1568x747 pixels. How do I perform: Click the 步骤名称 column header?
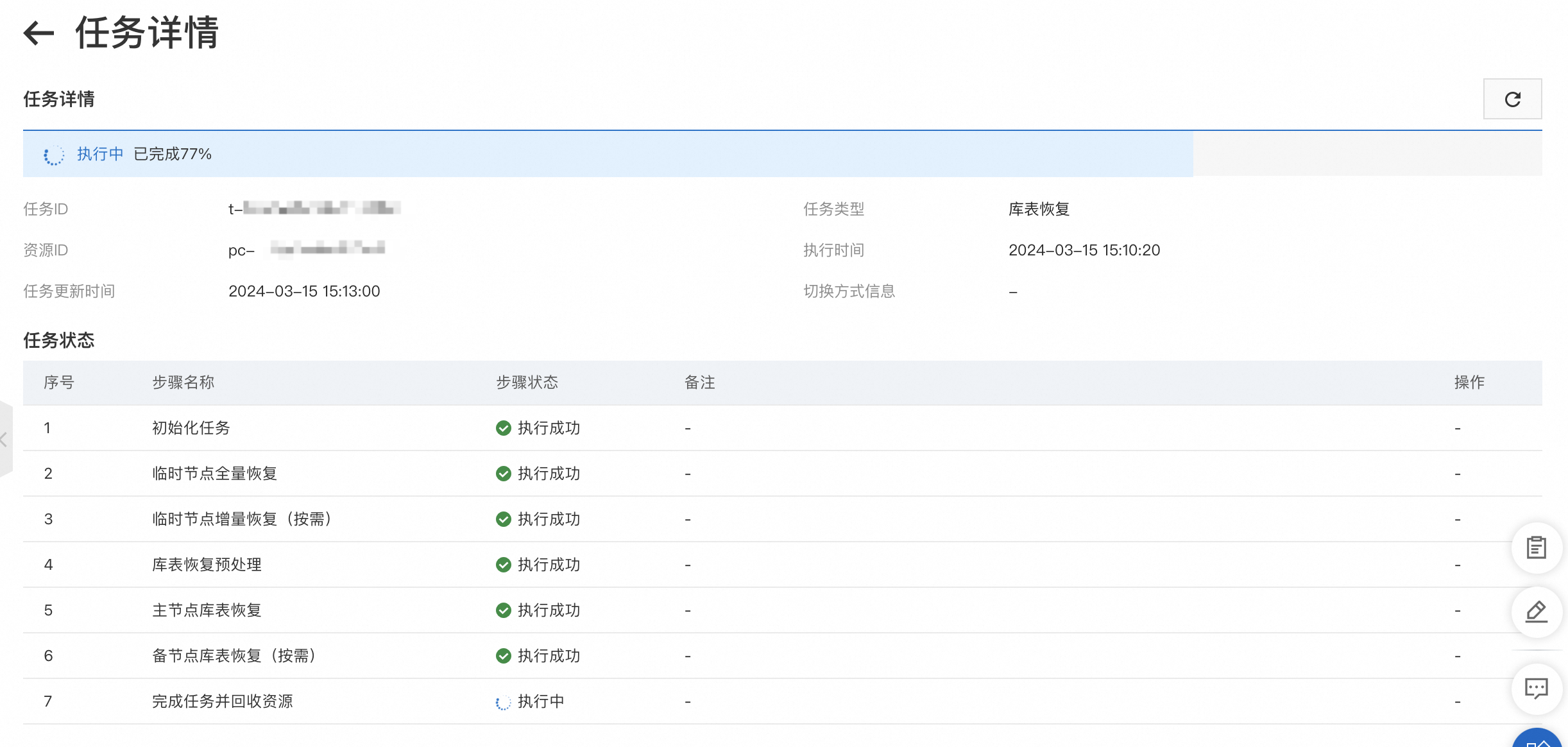183,382
